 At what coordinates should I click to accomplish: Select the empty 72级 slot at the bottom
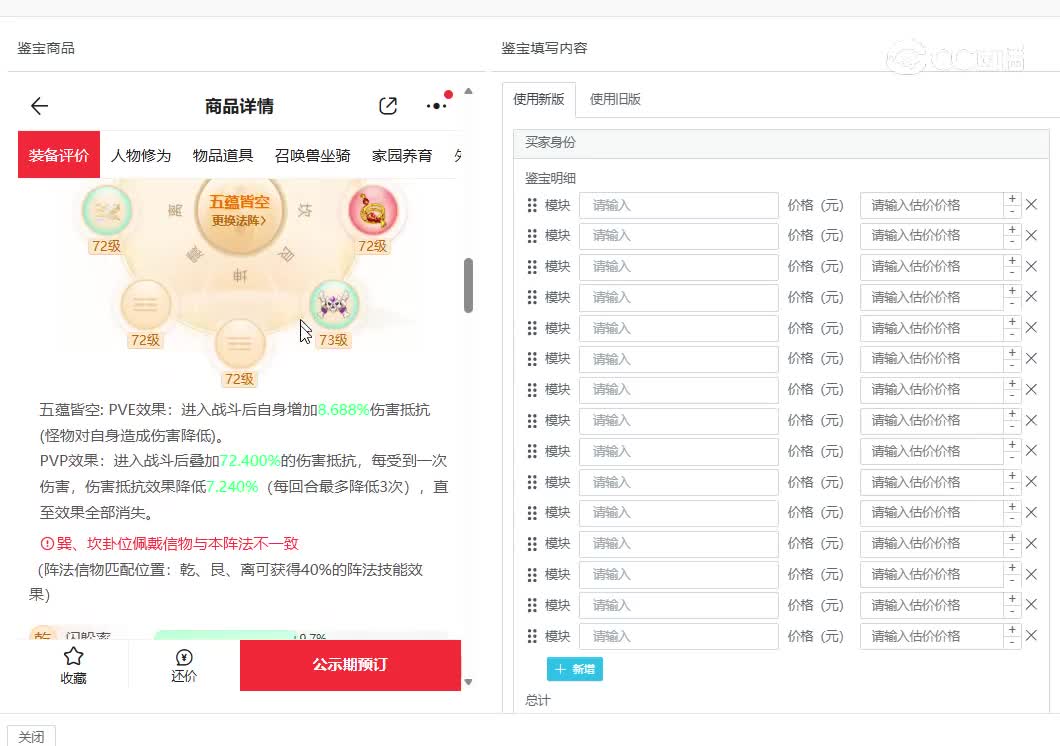[x=239, y=345]
